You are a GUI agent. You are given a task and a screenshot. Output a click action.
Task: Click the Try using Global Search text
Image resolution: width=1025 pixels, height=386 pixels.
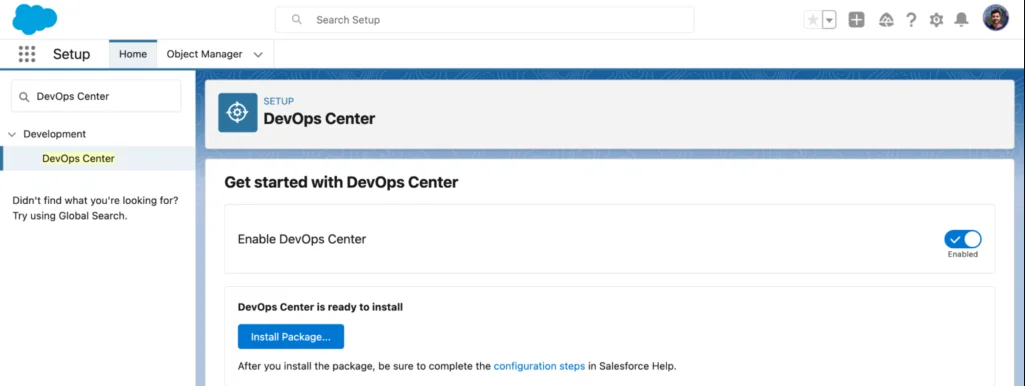point(70,216)
